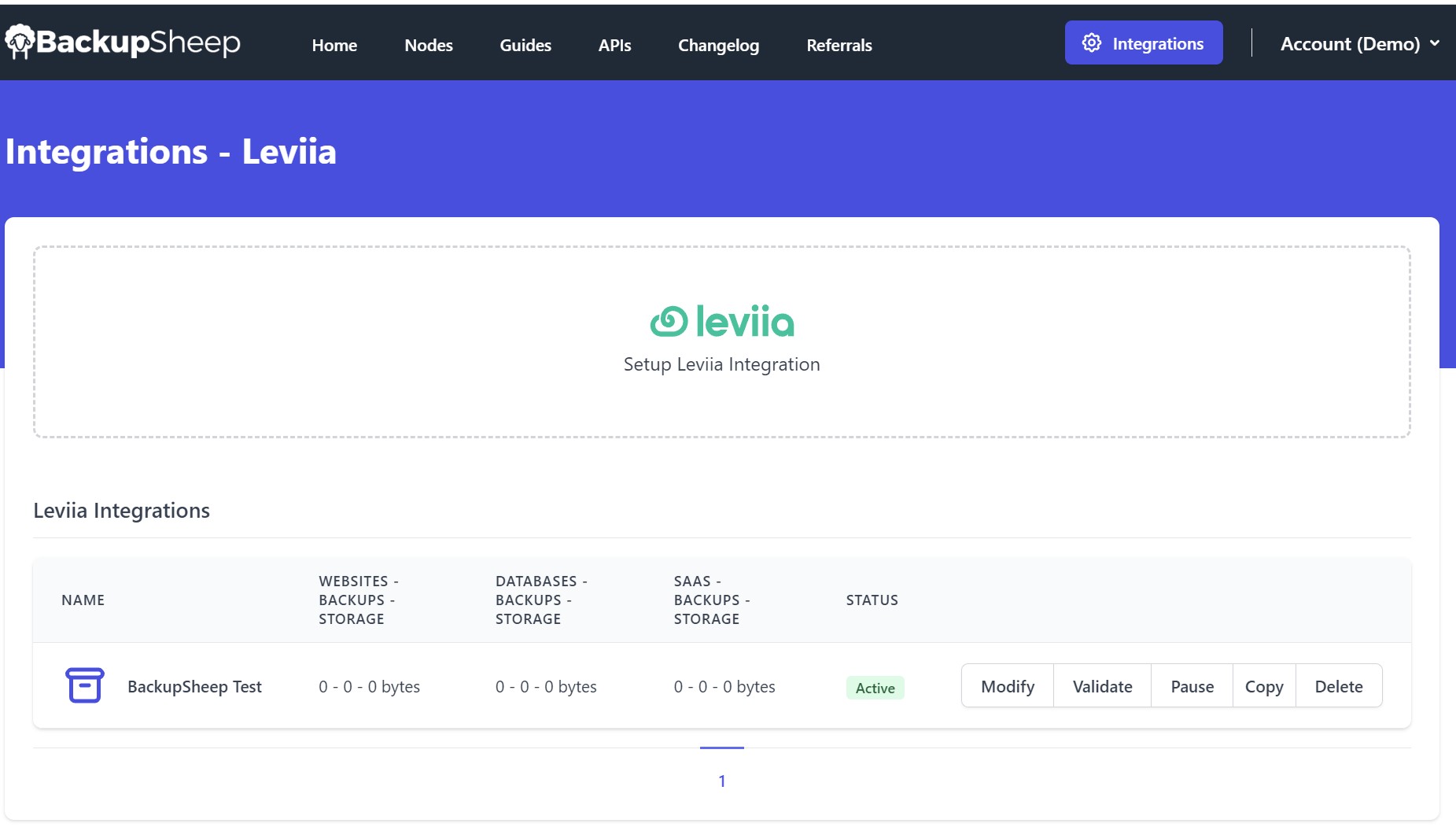Click the Integrations button
1456x827 pixels.
click(x=1144, y=42)
